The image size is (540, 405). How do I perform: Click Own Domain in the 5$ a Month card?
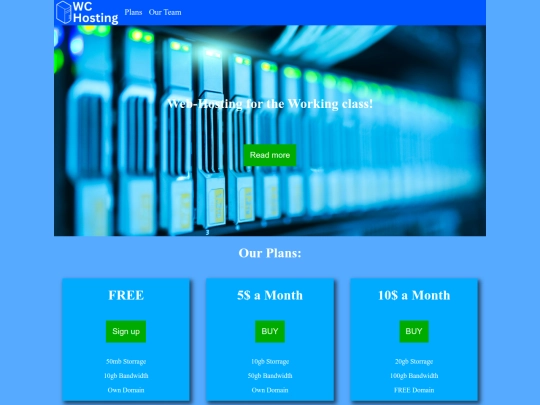point(270,390)
